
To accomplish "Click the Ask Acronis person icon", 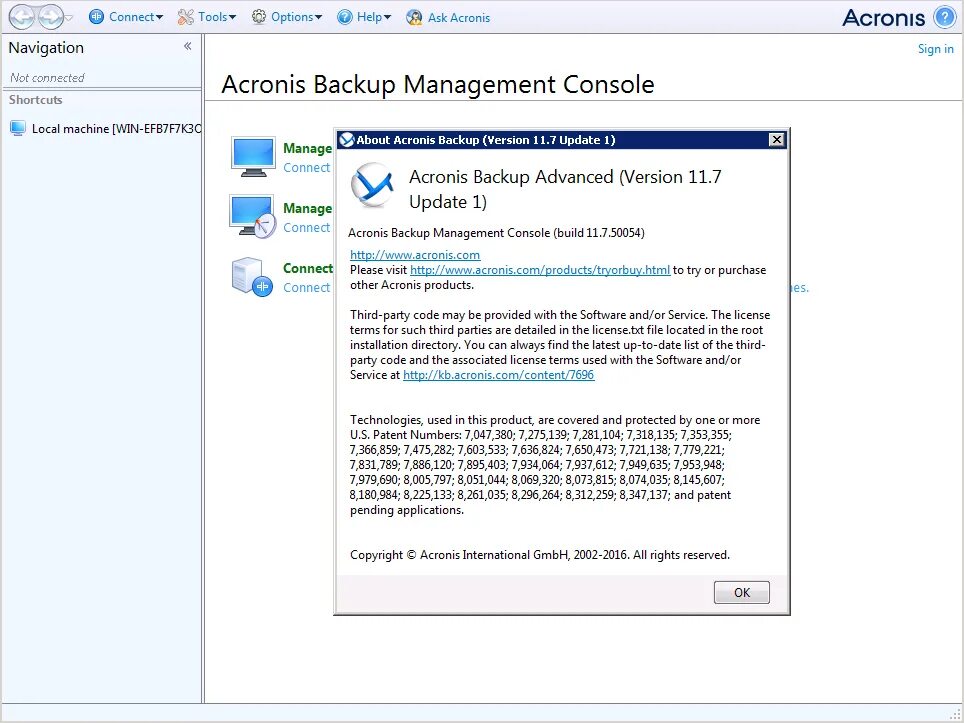I will click(x=414, y=17).
